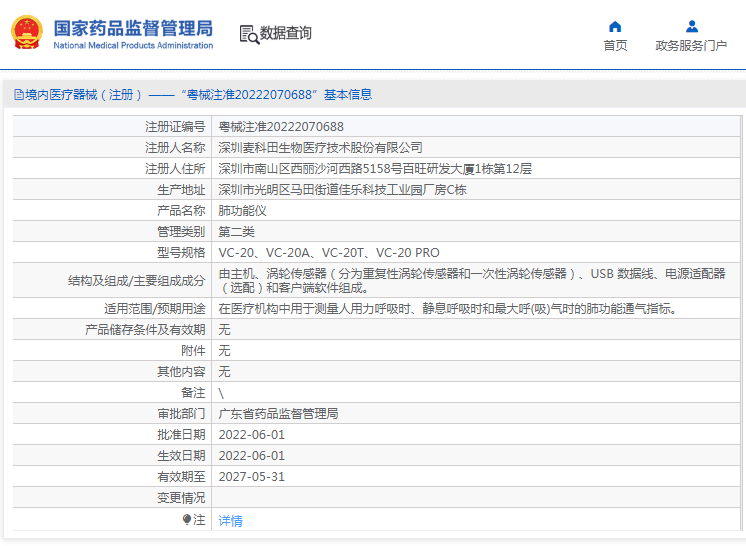The height and width of the screenshot is (546, 746).
Task: Click the 有效期至 label
Action: point(181,477)
